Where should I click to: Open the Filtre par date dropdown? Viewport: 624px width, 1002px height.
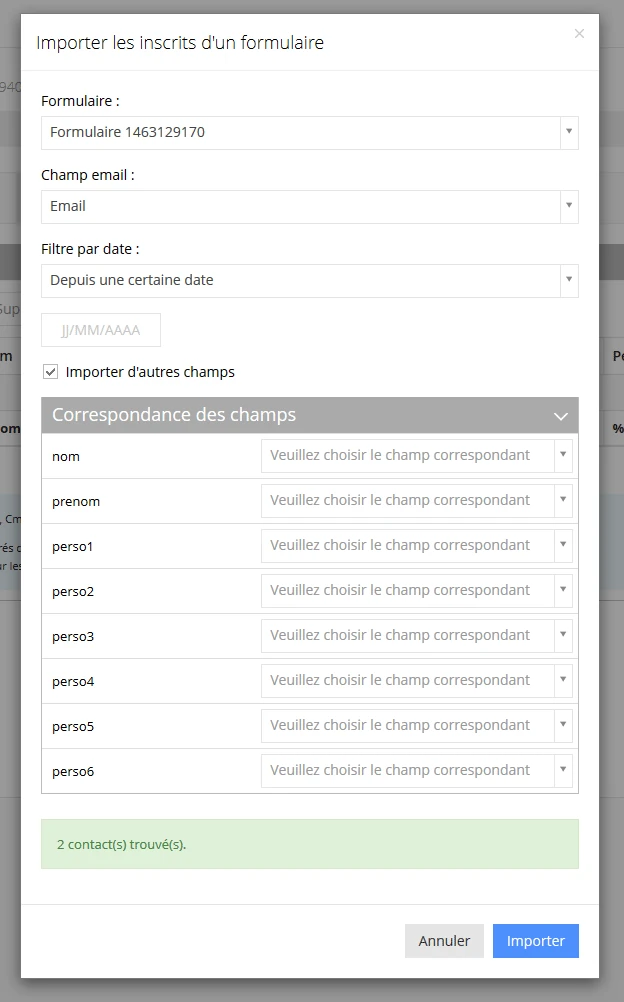coord(309,280)
